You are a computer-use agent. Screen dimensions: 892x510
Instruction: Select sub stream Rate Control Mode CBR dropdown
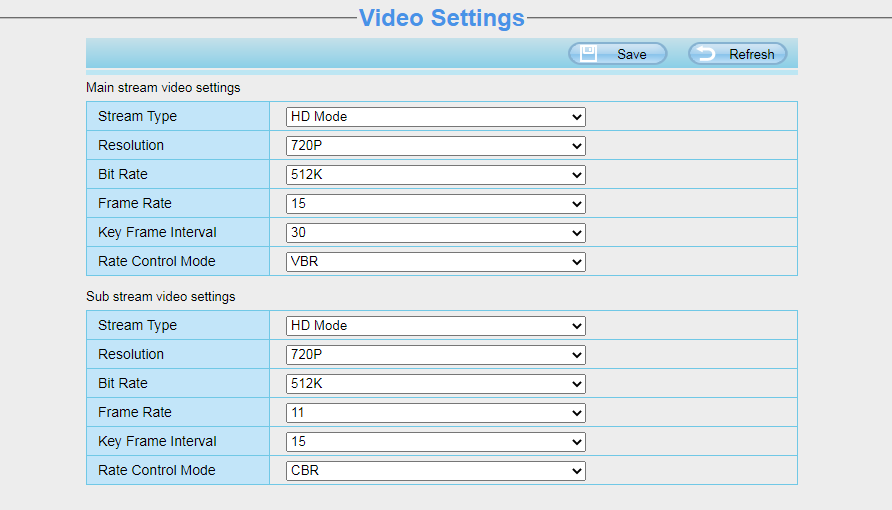click(435, 471)
